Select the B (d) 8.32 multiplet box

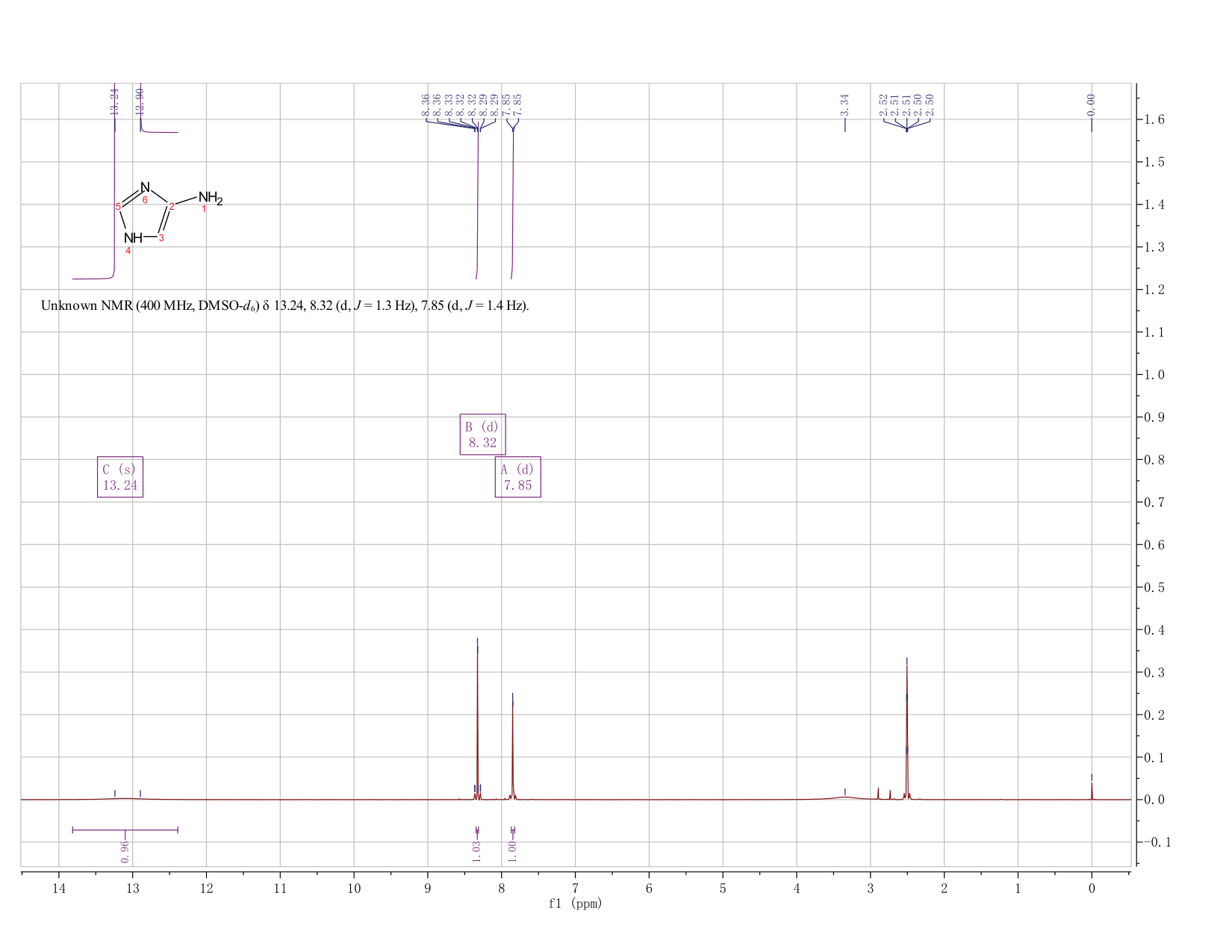click(482, 434)
